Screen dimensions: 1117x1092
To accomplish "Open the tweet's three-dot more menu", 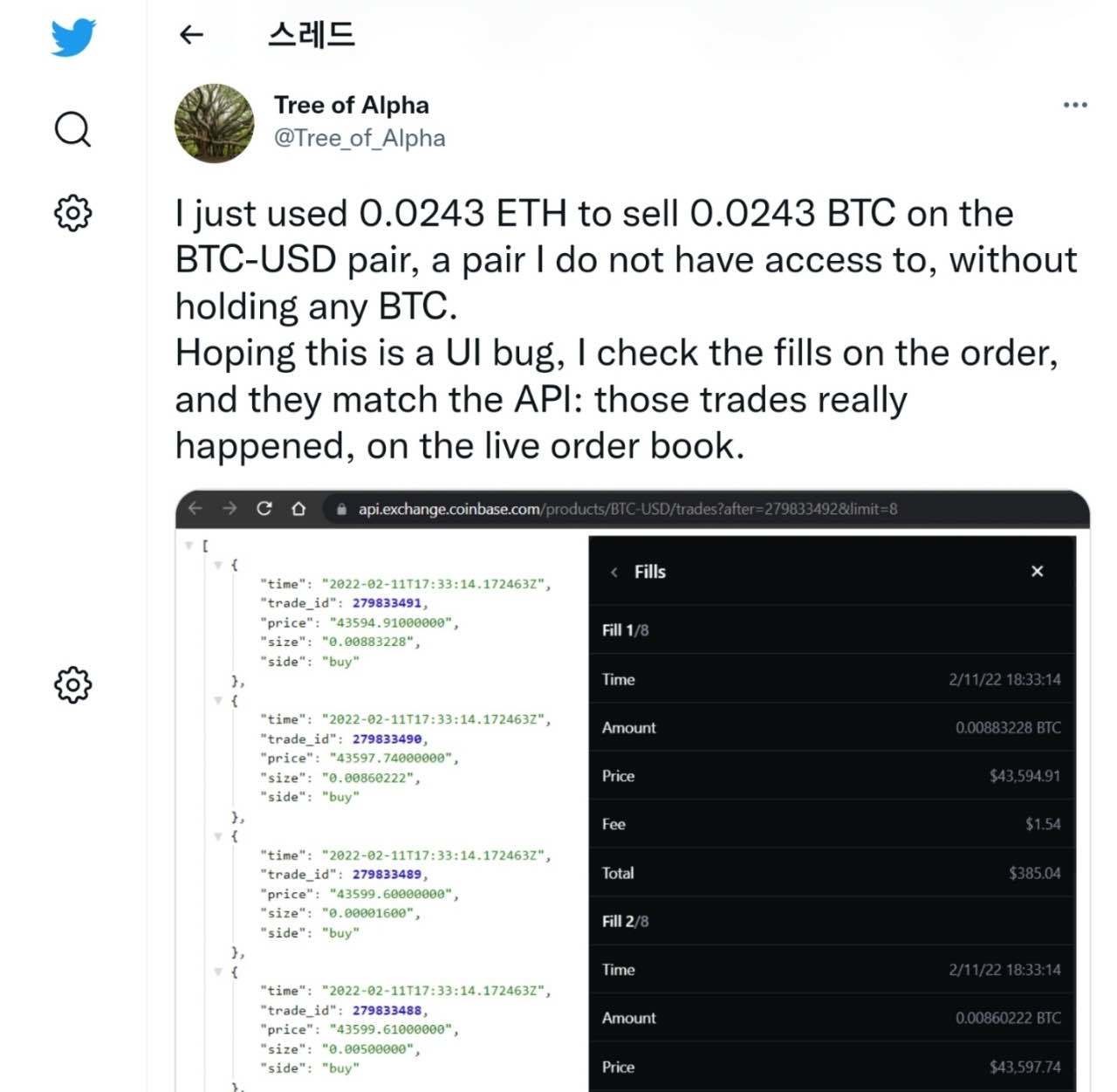I will click(x=1075, y=105).
